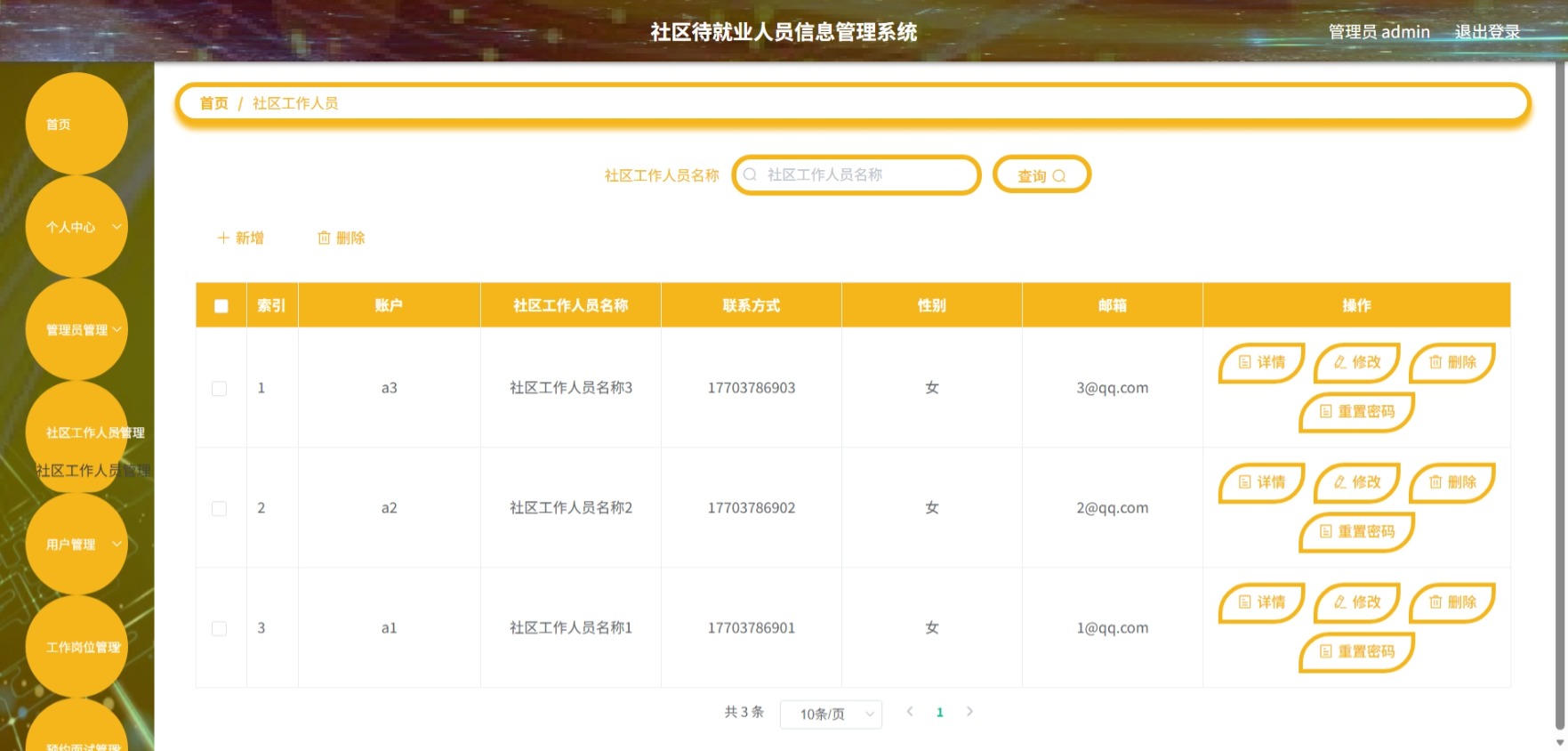The width and height of the screenshot is (1568, 751).
Task: Open the 个人中心 sidebar menu
Action: [76, 227]
